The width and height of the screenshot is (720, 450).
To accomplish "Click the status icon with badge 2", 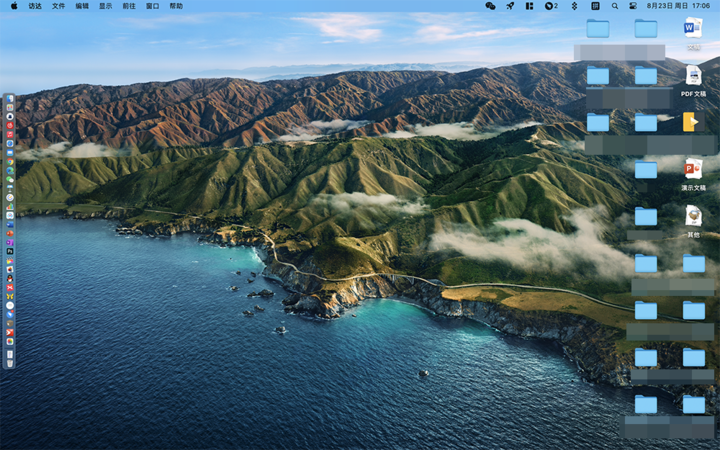I will pos(551,6).
